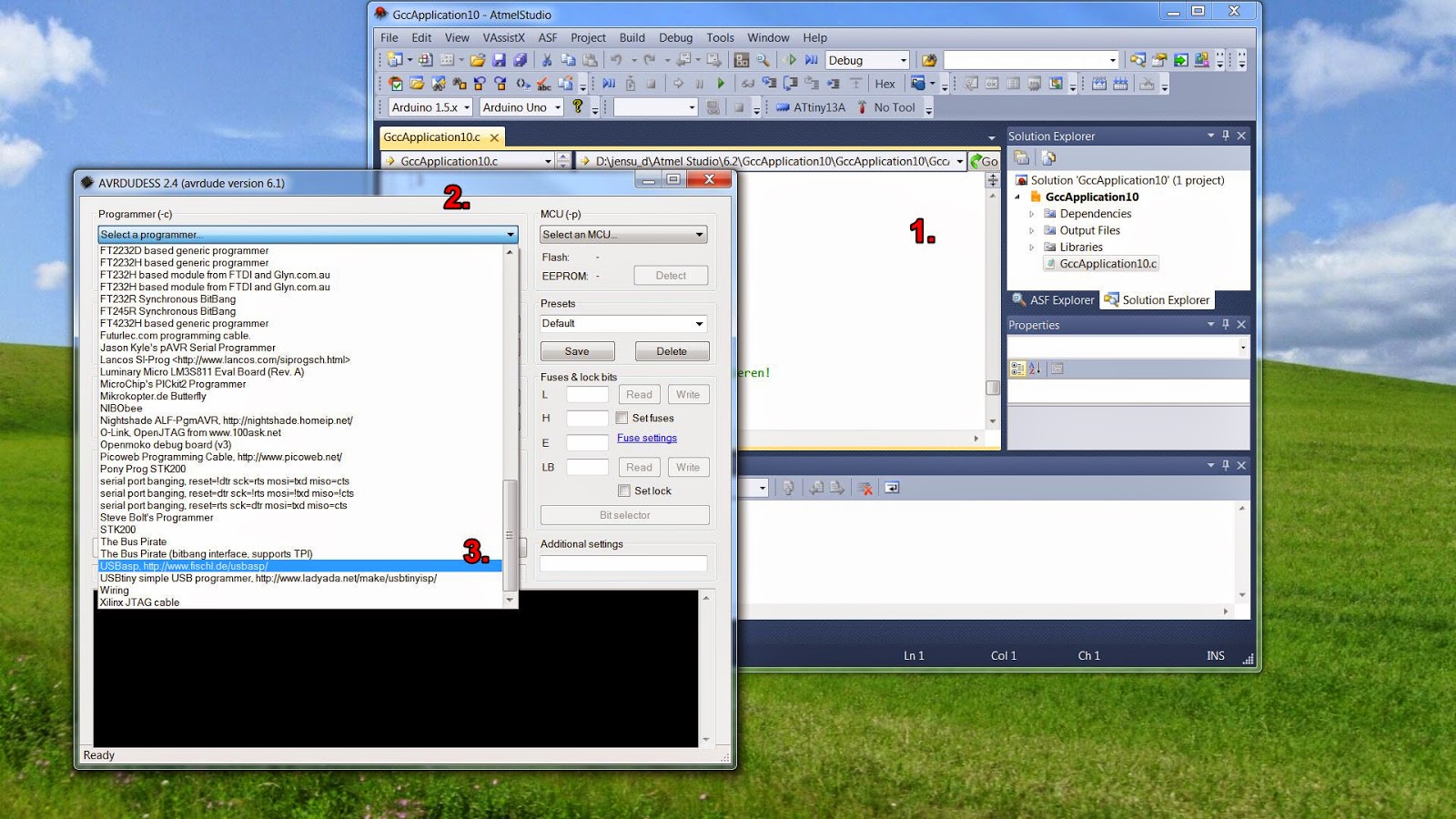Click the Copy icon in Atmel Studio toolbar
The height and width of the screenshot is (819, 1456).
[x=568, y=60]
